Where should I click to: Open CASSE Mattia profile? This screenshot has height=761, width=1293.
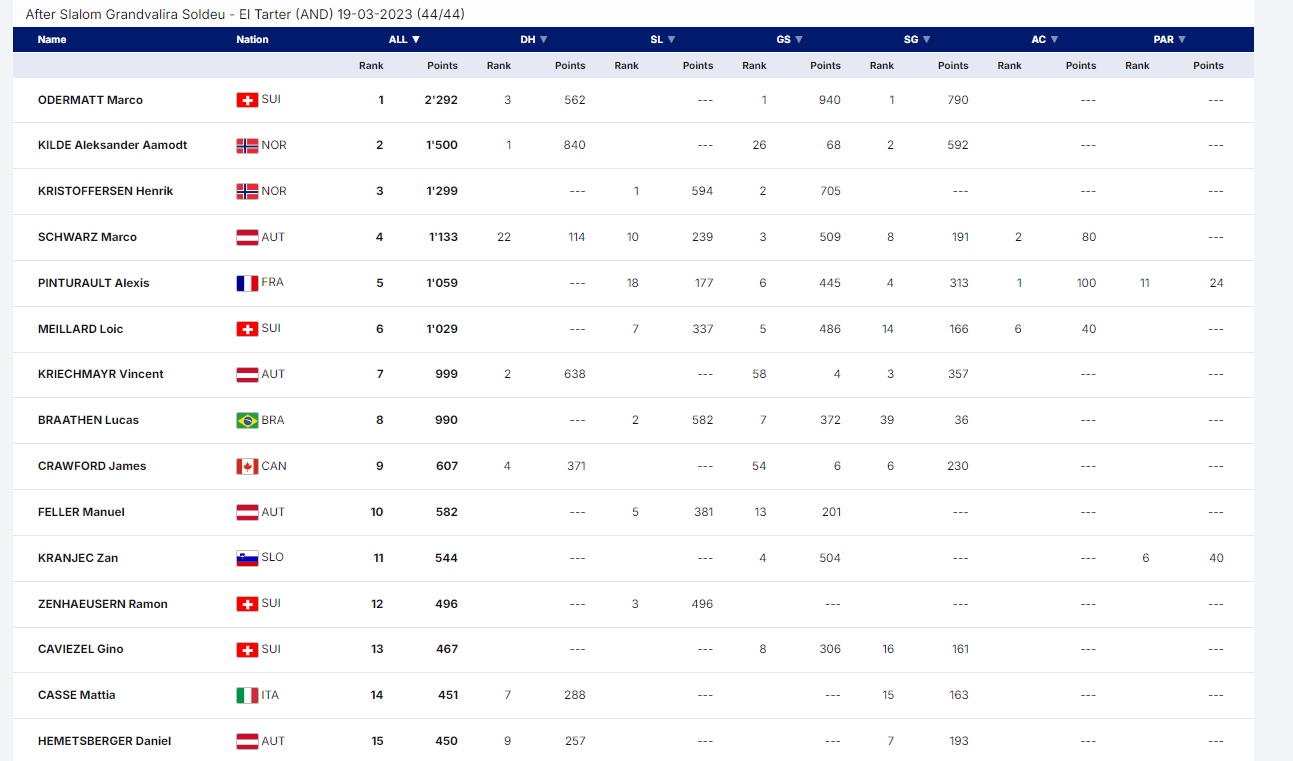[x=76, y=695]
